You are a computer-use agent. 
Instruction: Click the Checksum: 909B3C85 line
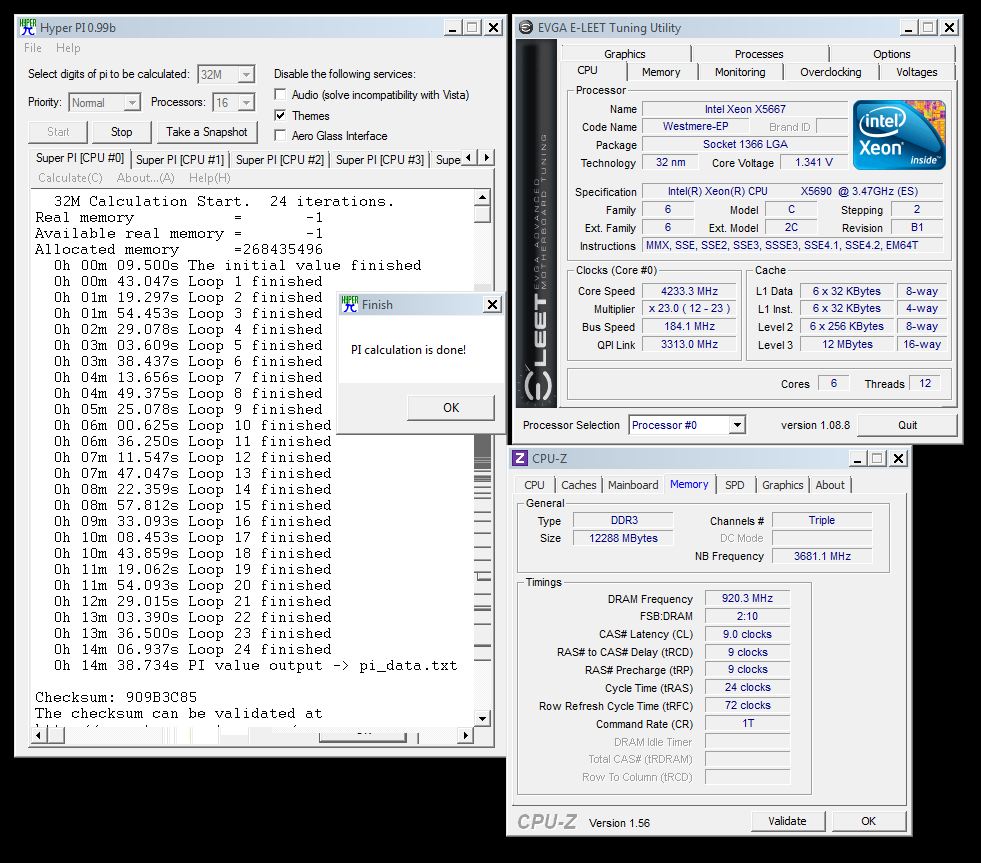116,697
